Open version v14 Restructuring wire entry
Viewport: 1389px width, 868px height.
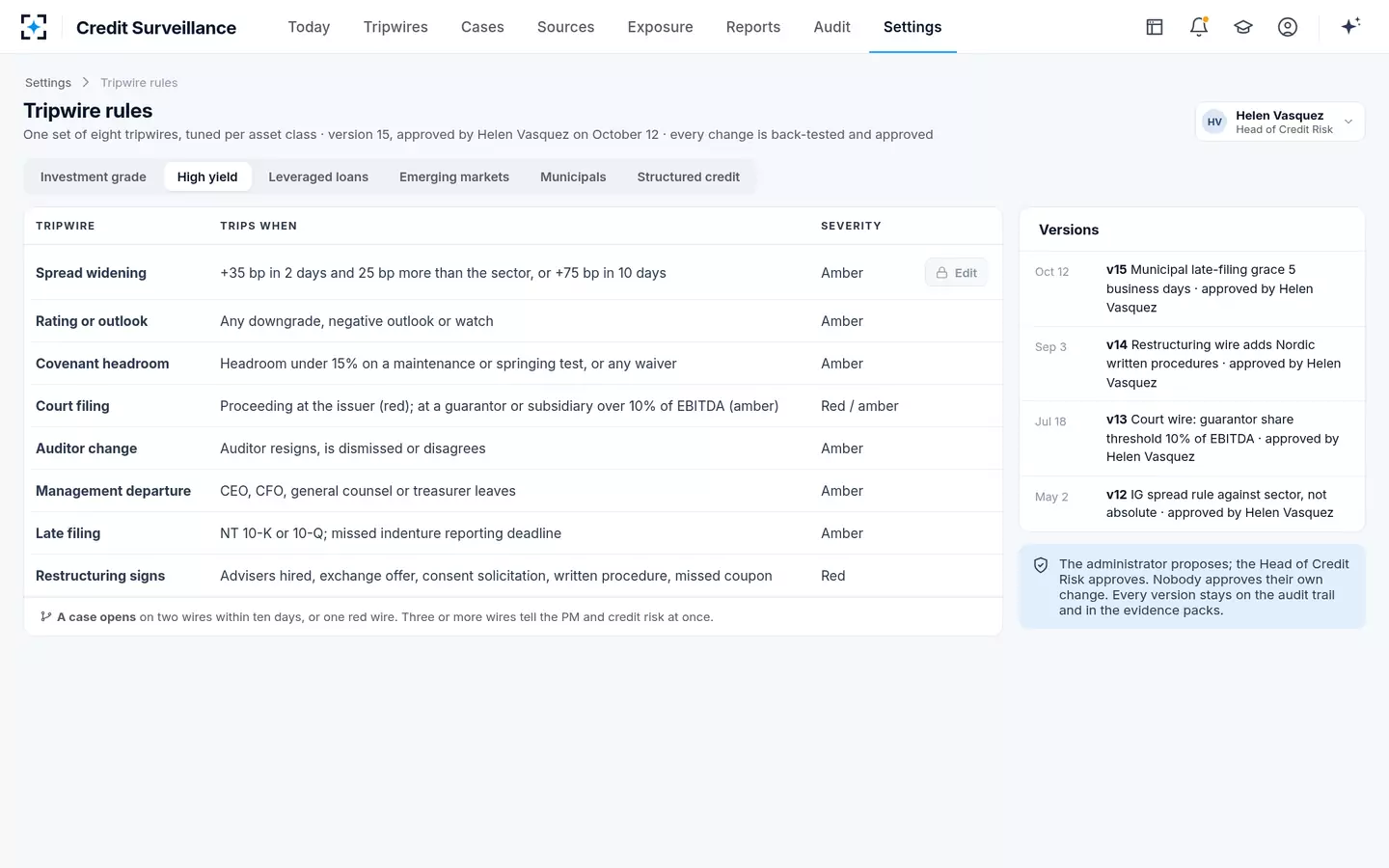coord(1192,364)
